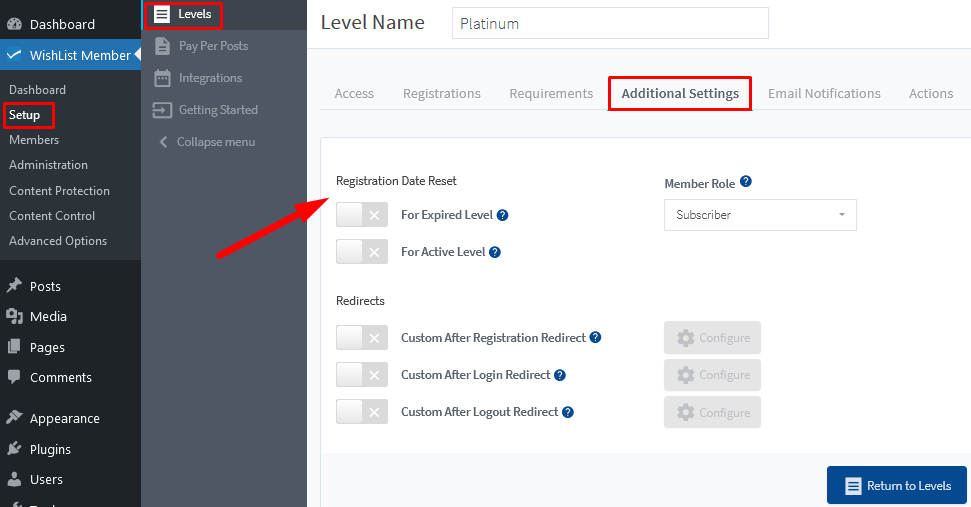
Task: Click the Levels list icon in submenu
Action: click(x=162, y=14)
